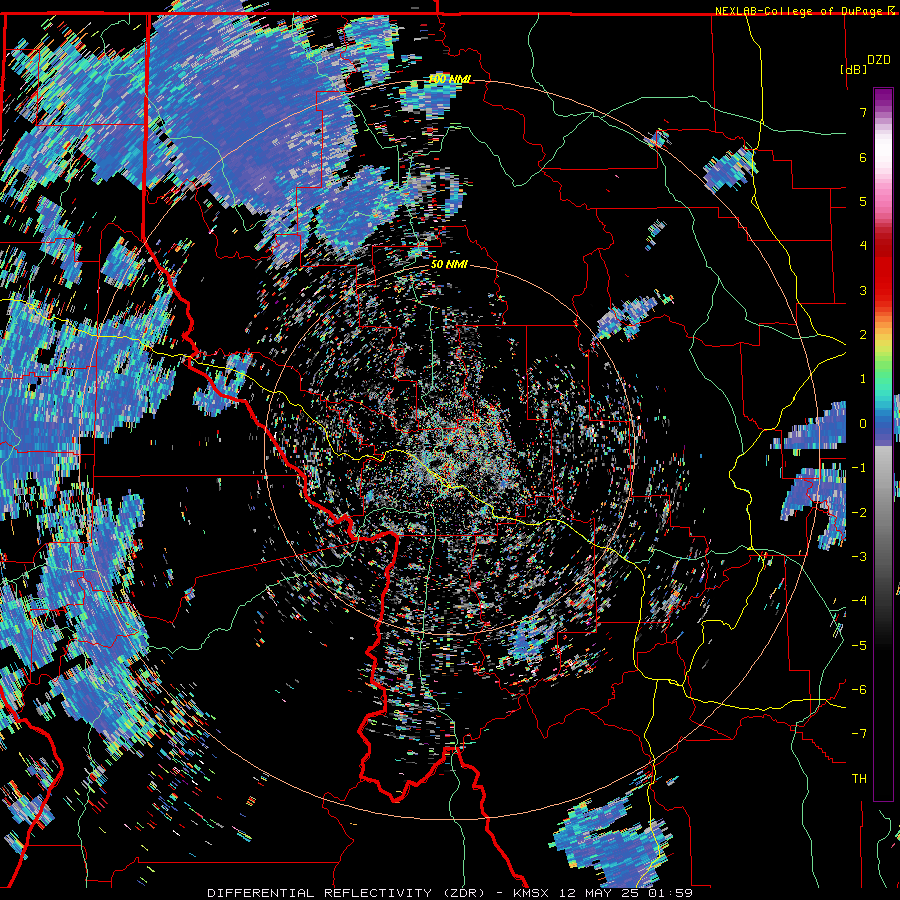Click the TH threshold label on scale
Viewport: 900px width, 900px height.
859,778
